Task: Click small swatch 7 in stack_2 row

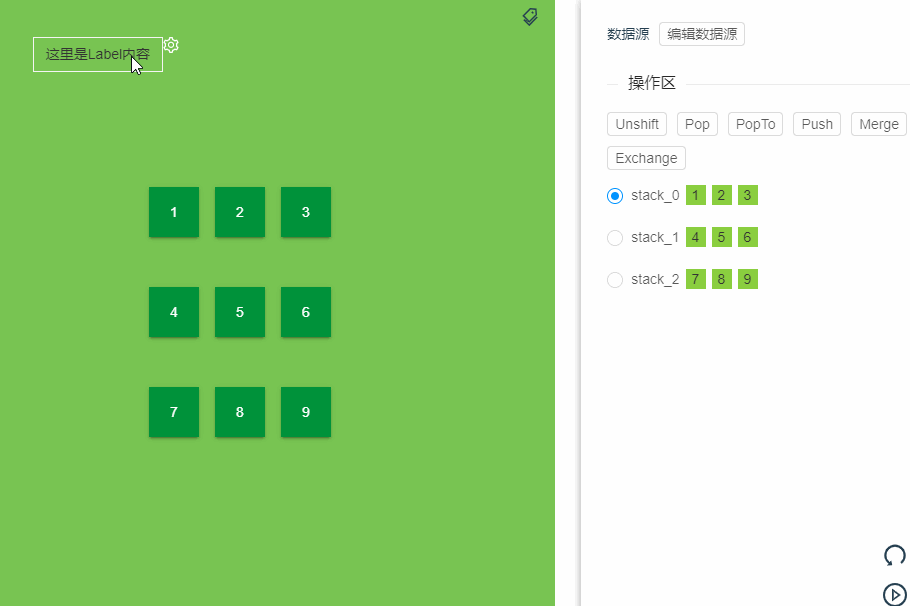Action: point(696,279)
